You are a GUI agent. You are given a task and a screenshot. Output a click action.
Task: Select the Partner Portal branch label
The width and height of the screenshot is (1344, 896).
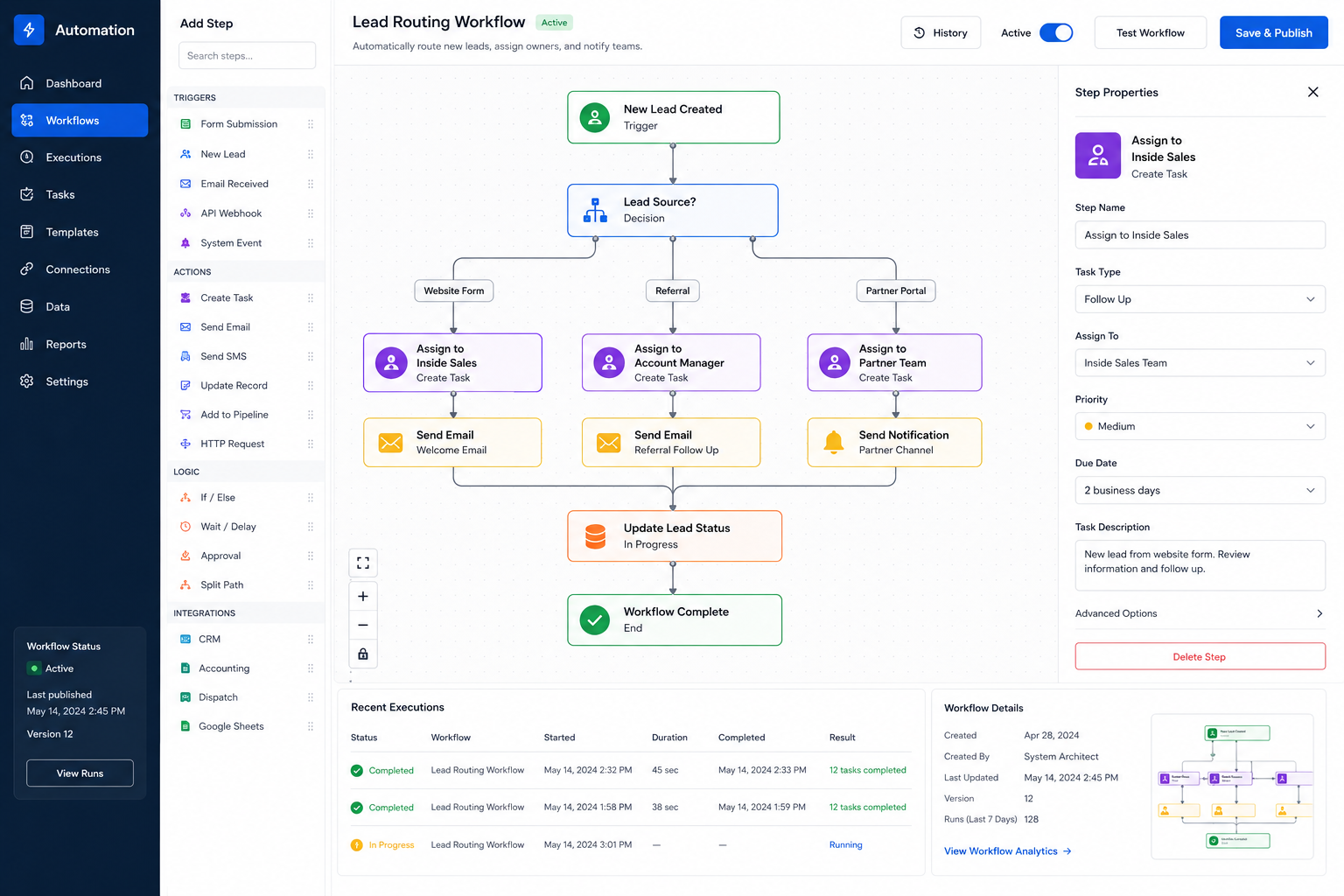(895, 290)
